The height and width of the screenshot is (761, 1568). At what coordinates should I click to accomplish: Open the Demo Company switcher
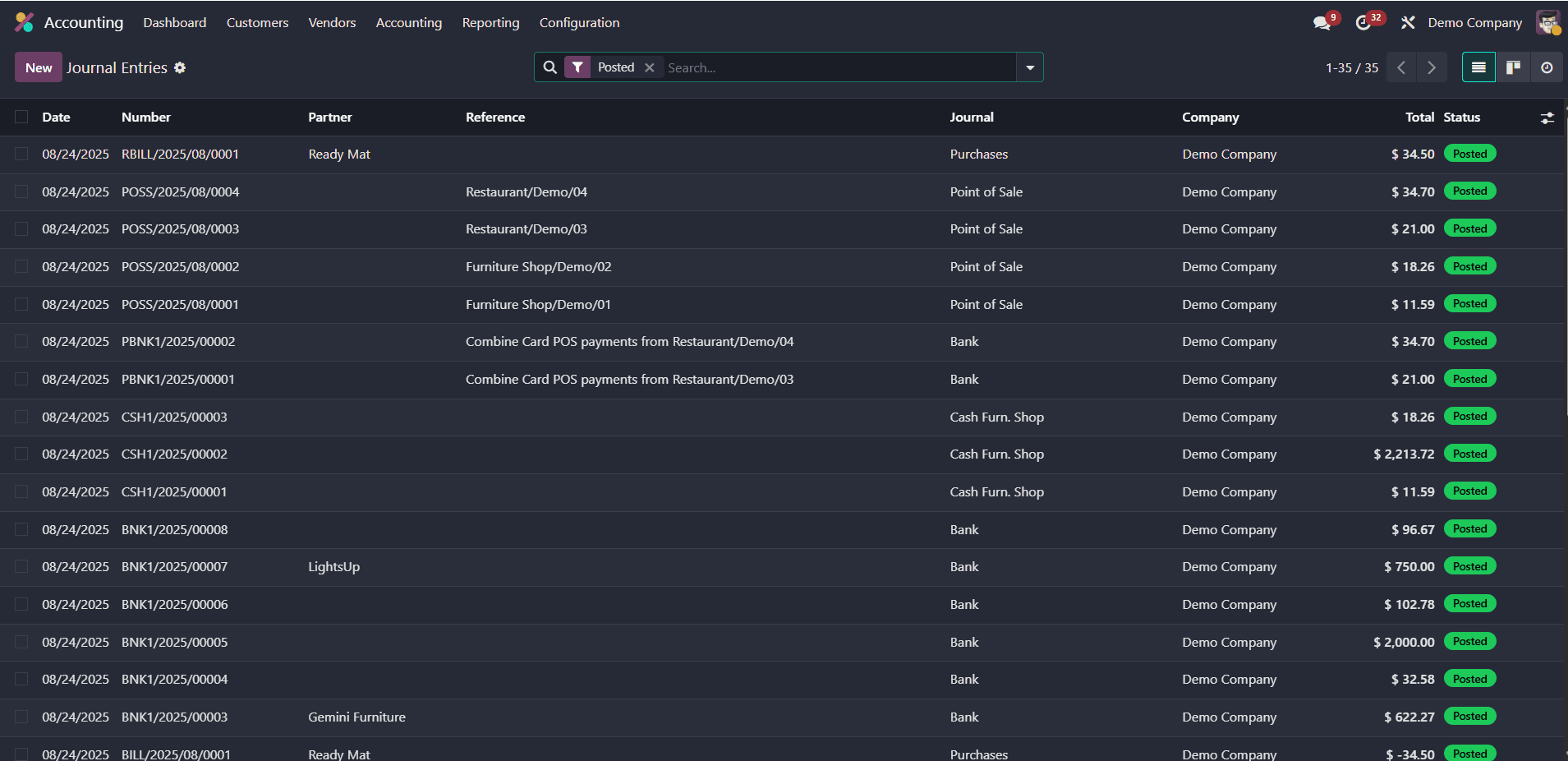pos(1474,23)
